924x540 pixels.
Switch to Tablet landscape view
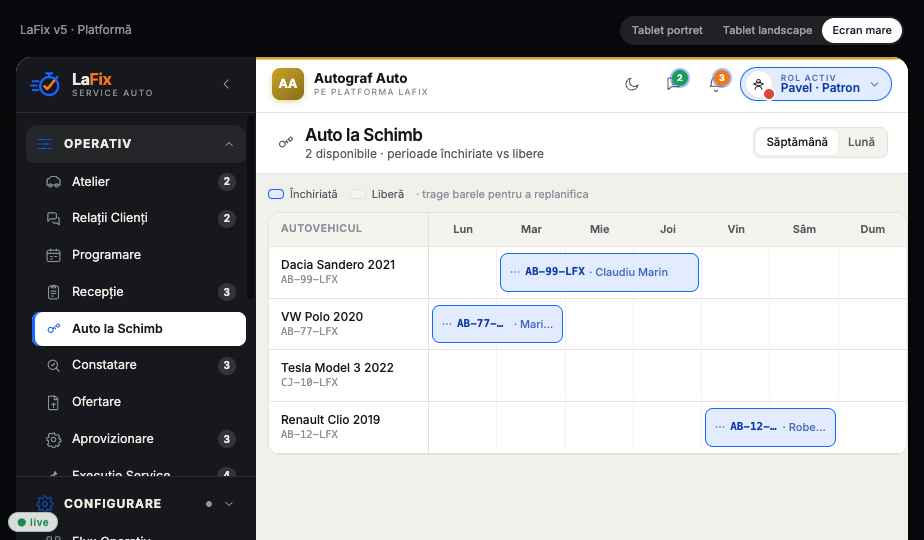767,30
